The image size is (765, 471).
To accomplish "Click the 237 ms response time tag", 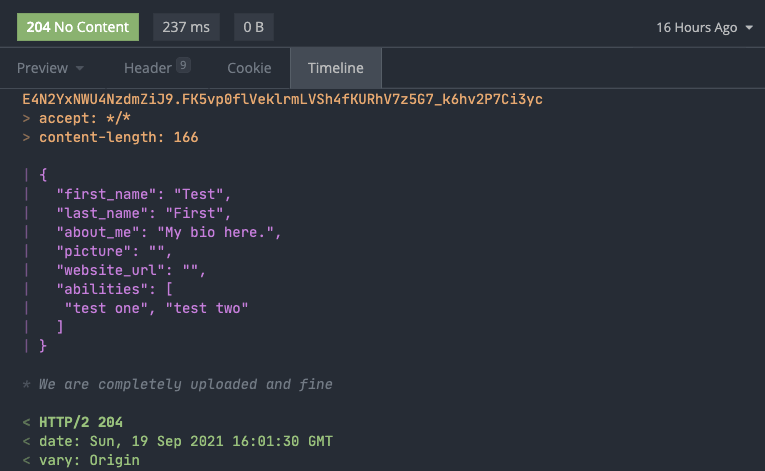I will coord(186,27).
